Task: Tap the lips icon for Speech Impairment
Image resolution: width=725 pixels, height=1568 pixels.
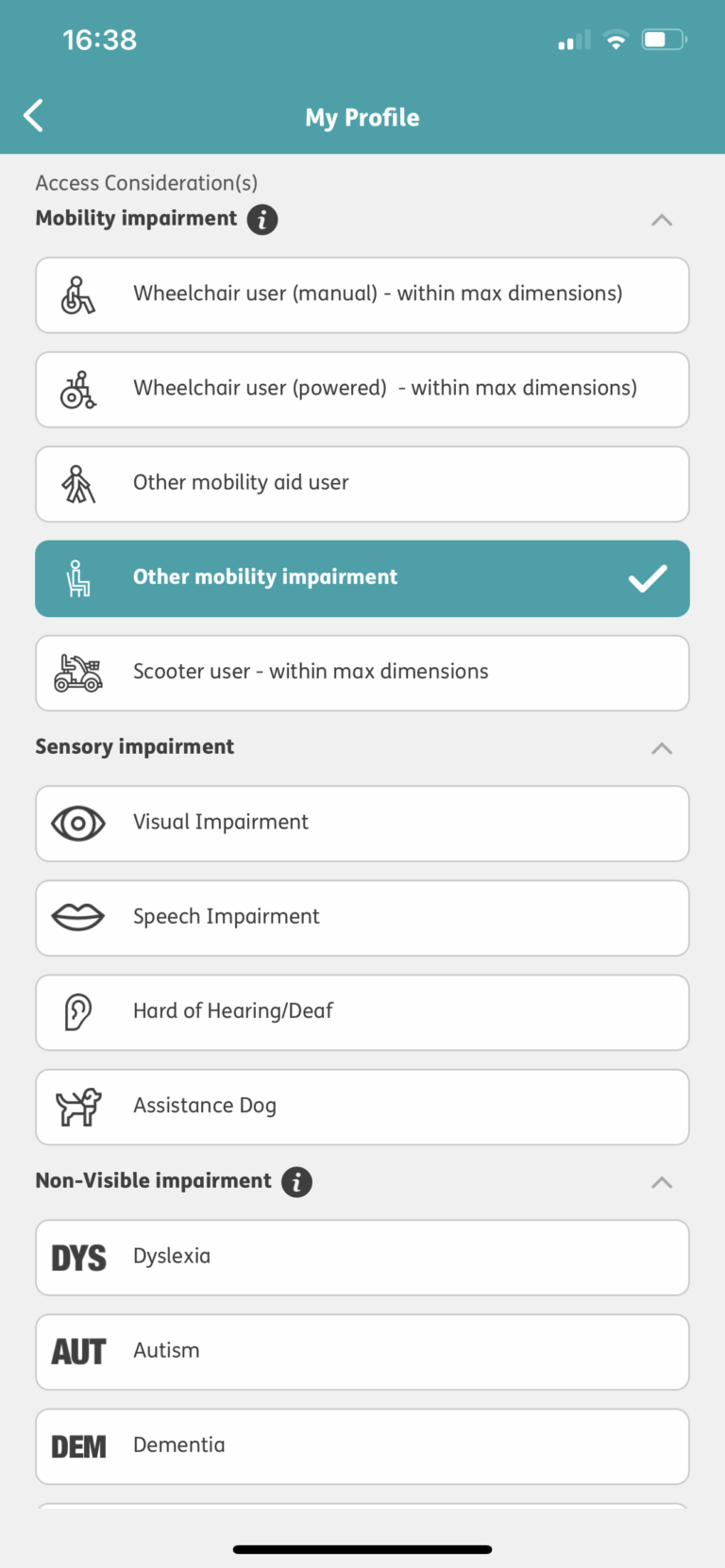Action: (77, 917)
